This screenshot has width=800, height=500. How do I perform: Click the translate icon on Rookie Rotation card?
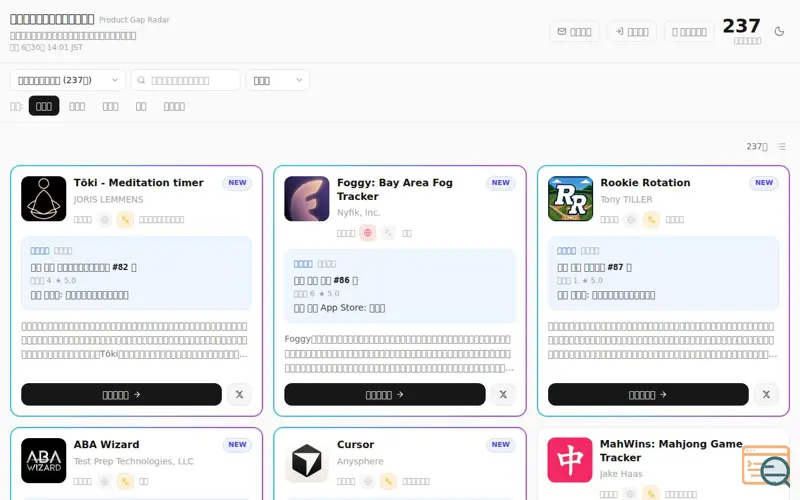[652, 220]
